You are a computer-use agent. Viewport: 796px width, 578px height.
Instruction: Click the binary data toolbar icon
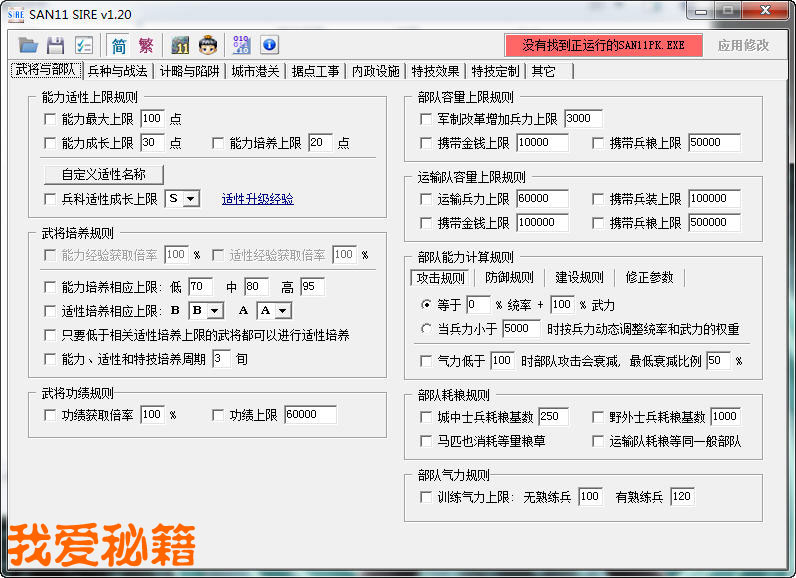click(x=241, y=45)
